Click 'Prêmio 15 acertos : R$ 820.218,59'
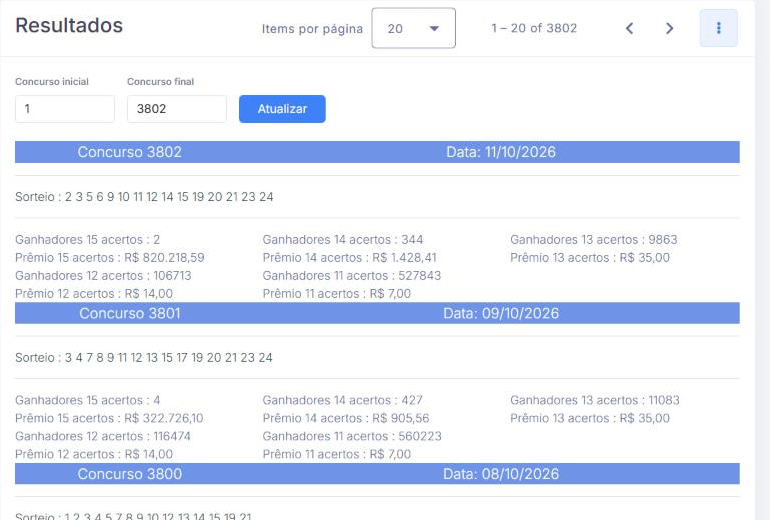This screenshot has width=770, height=520. point(110,258)
